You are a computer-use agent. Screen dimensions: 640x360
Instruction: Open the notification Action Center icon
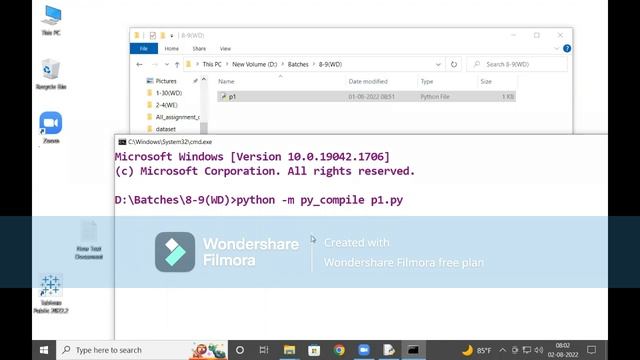point(591,350)
